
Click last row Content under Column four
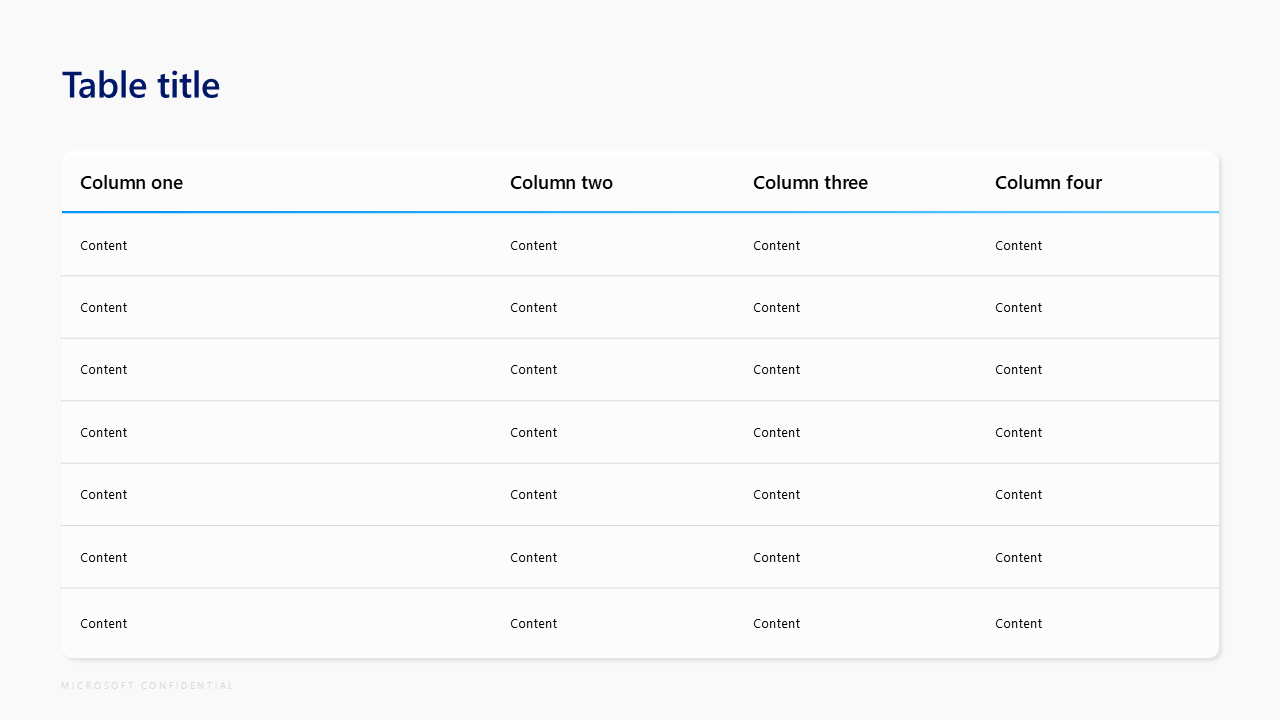coord(1018,624)
